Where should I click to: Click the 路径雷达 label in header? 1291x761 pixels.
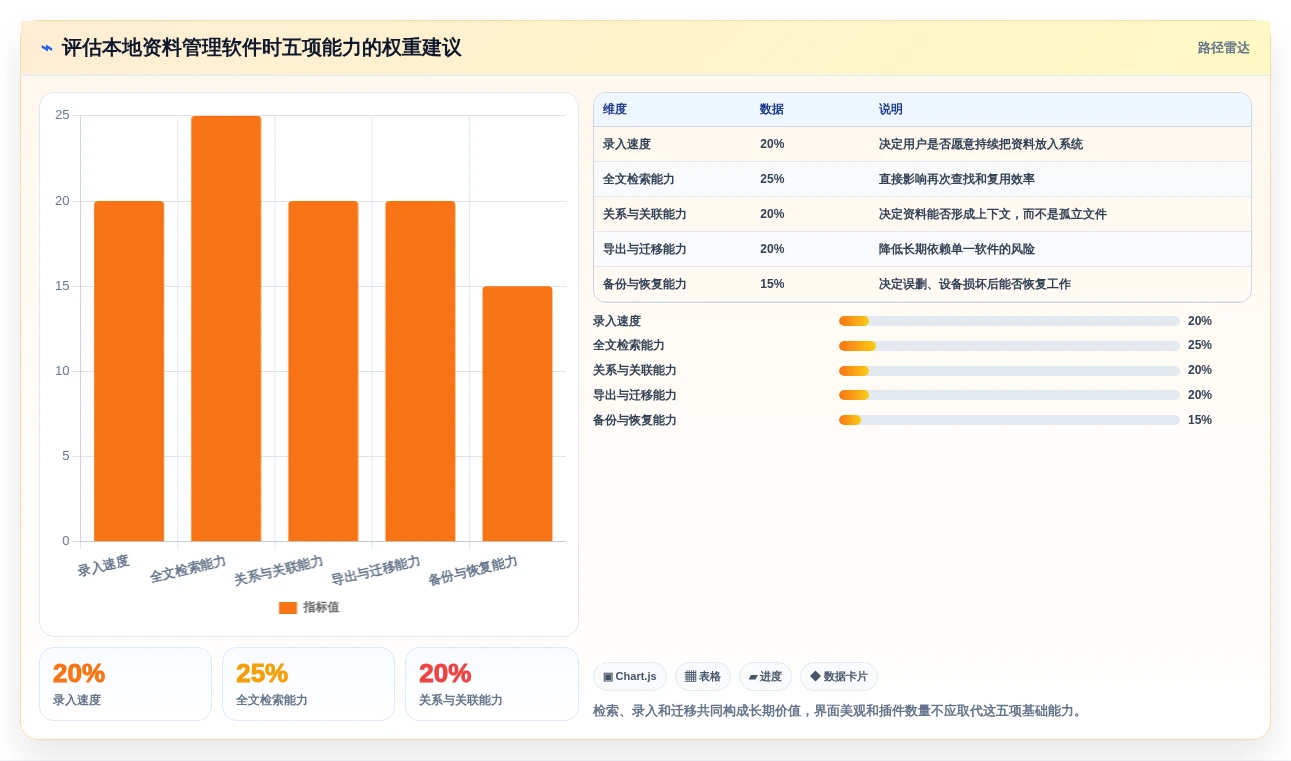click(1223, 48)
